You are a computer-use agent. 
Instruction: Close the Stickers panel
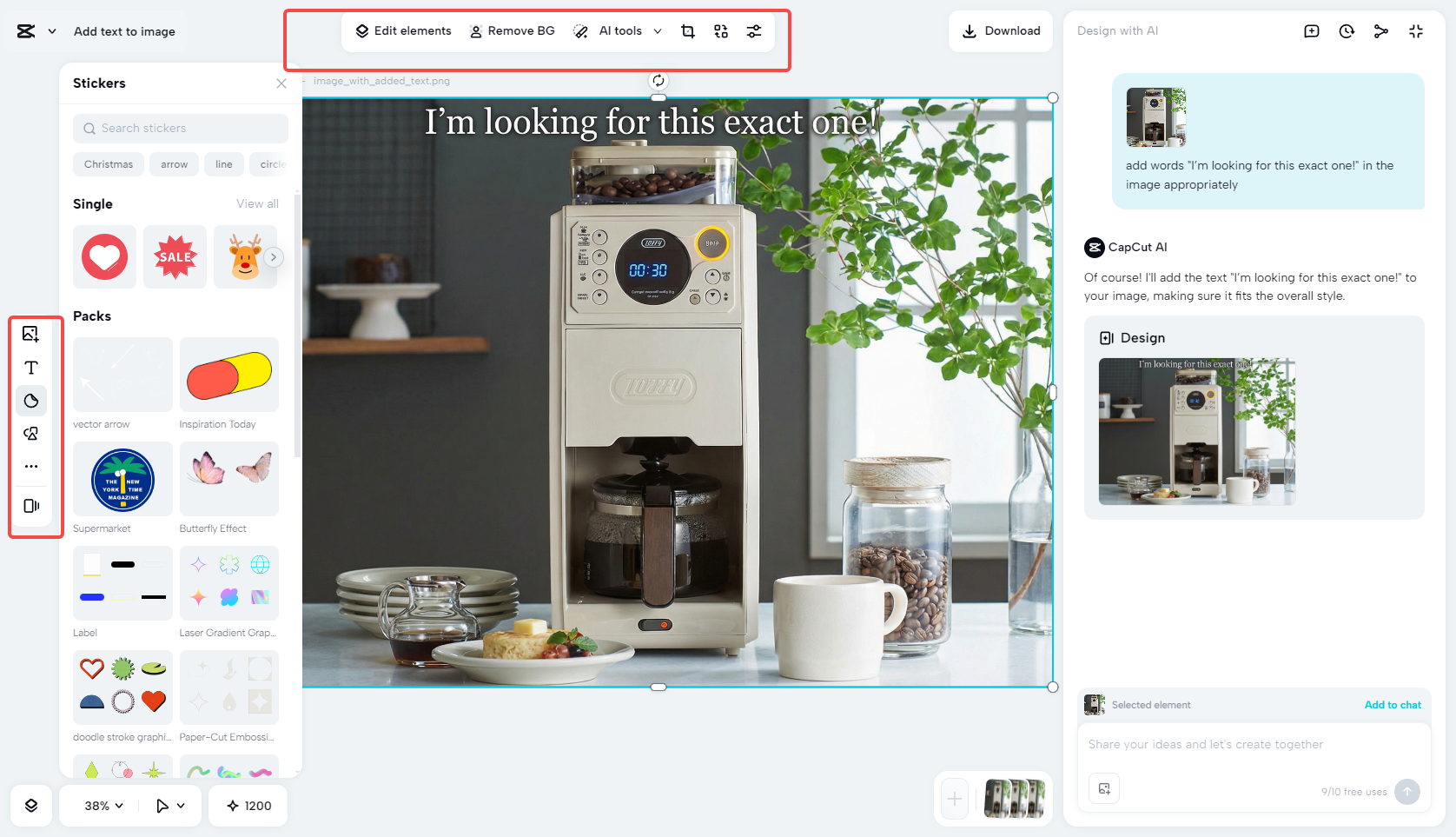pos(281,83)
